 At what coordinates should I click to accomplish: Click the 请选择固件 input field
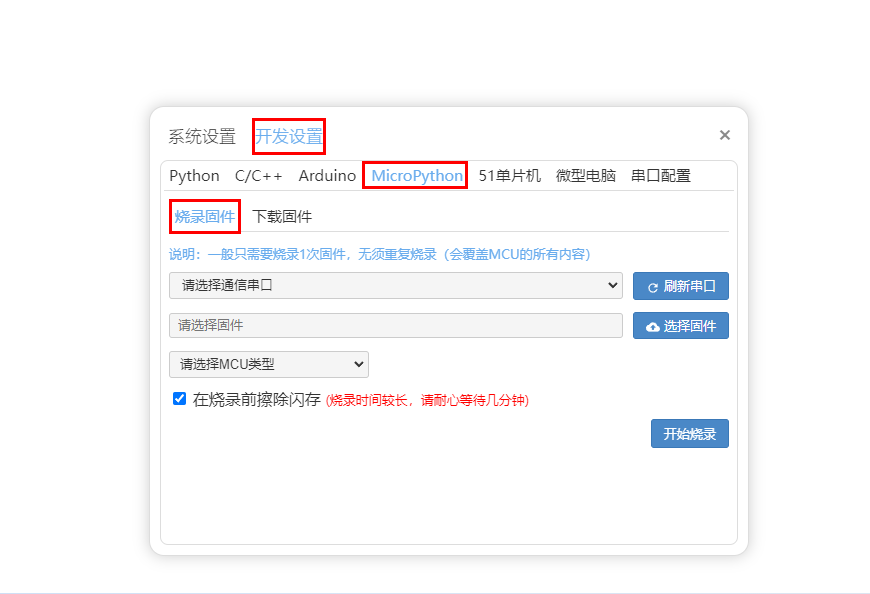[396, 326]
